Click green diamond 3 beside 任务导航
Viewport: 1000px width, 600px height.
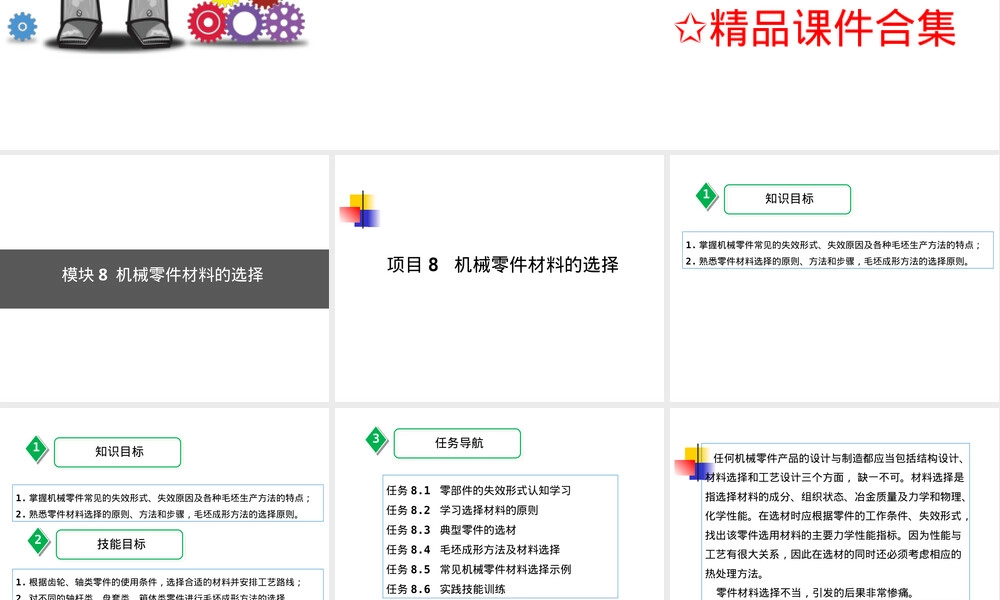pos(376,439)
